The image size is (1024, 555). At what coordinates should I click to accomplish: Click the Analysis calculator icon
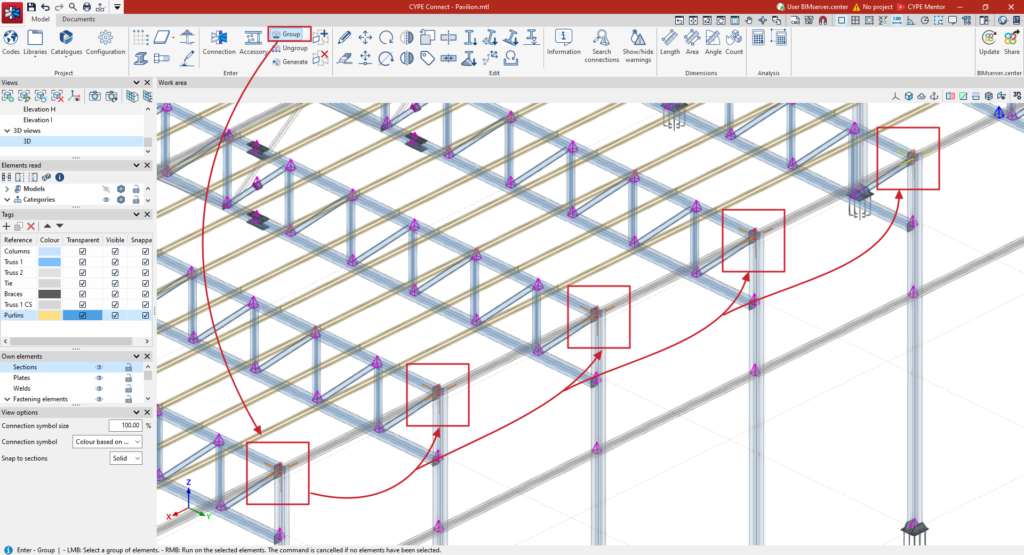[x=758, y=37]
